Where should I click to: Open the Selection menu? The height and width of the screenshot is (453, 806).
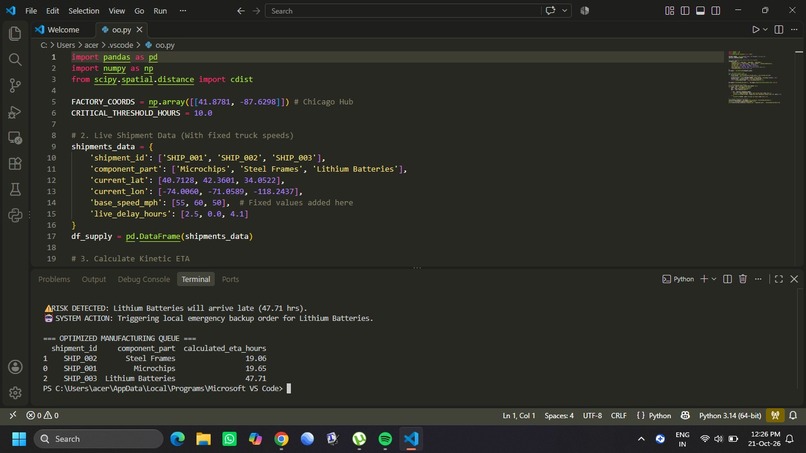point(84,11)
